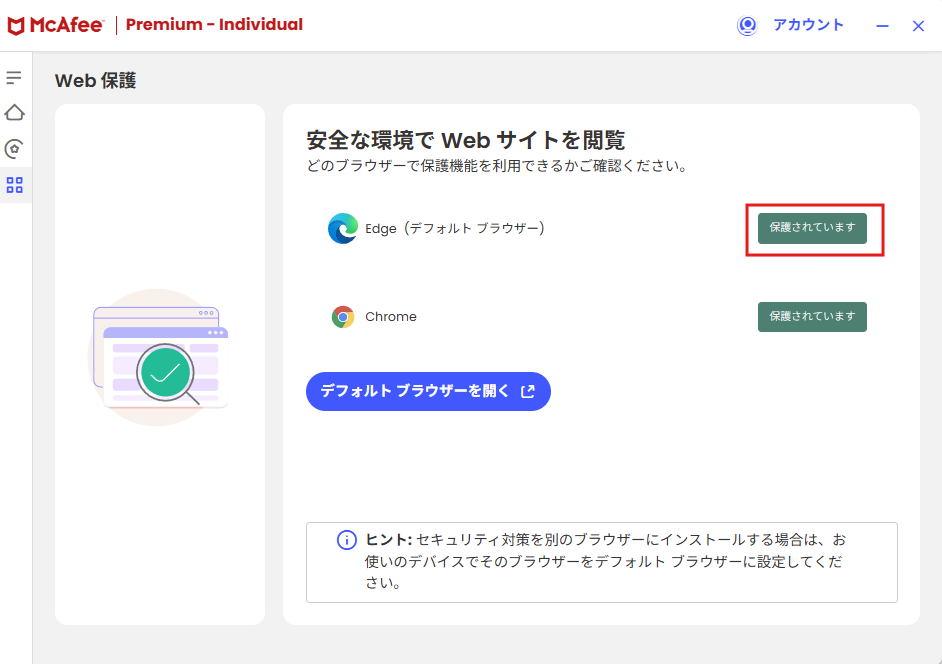This screenshot has width=942, height=664.
Task: Click Chrome's 保護されています status button
Action: (x=812, y=317)
